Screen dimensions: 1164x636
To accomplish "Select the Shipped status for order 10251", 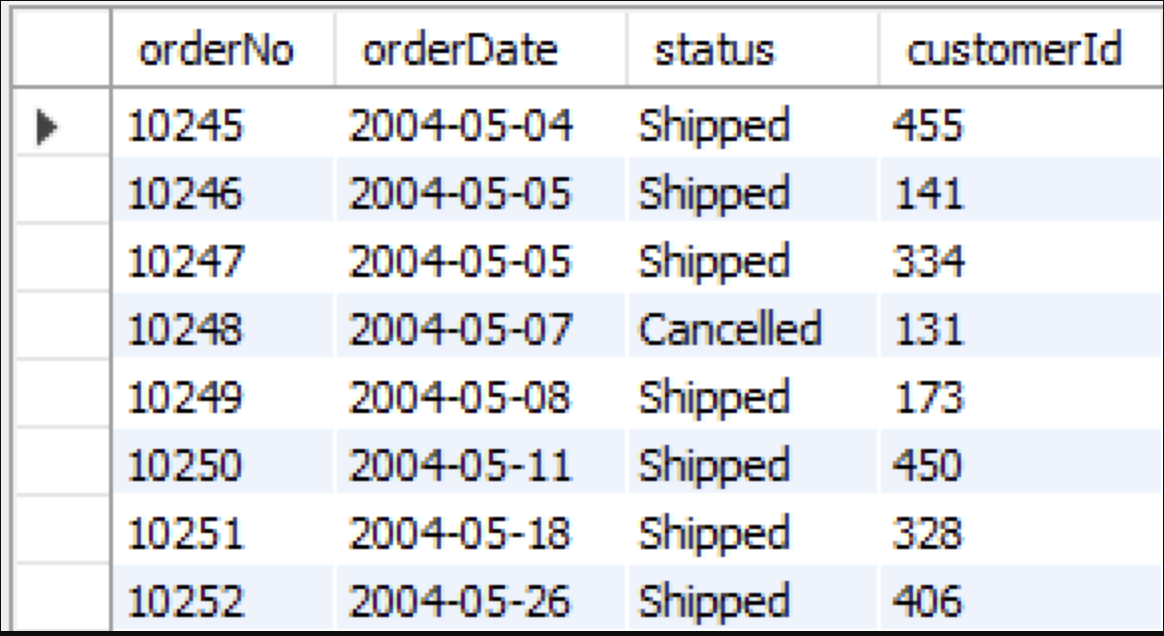I will coord(753,532).
